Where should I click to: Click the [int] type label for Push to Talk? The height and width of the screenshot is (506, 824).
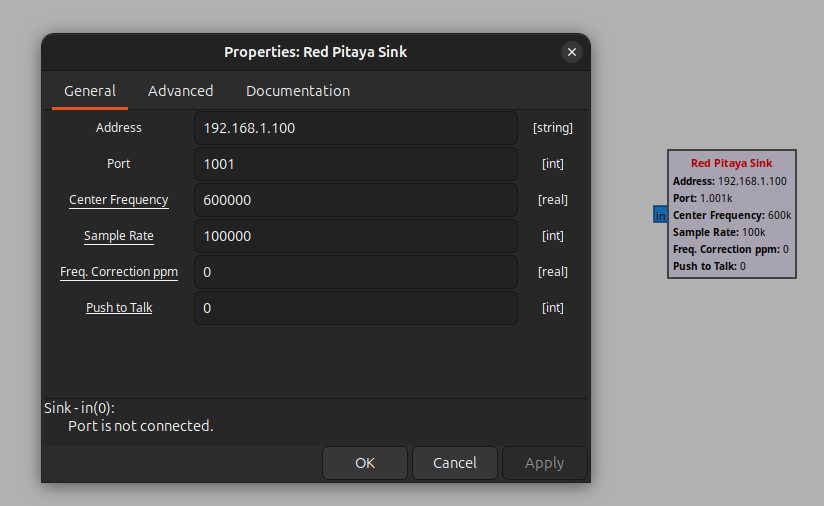point(553,308)
